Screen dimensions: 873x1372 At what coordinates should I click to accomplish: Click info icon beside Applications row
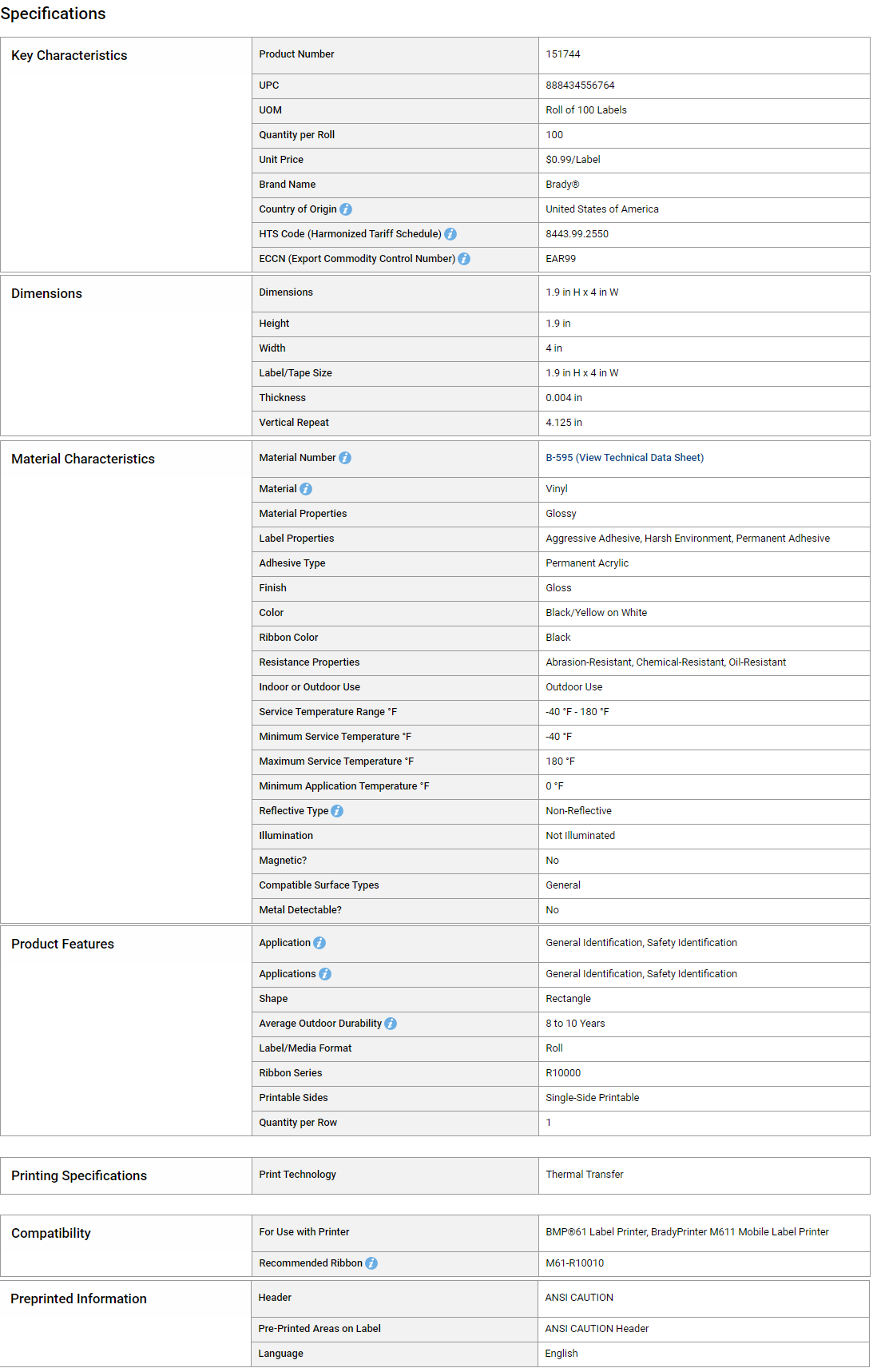325,974
